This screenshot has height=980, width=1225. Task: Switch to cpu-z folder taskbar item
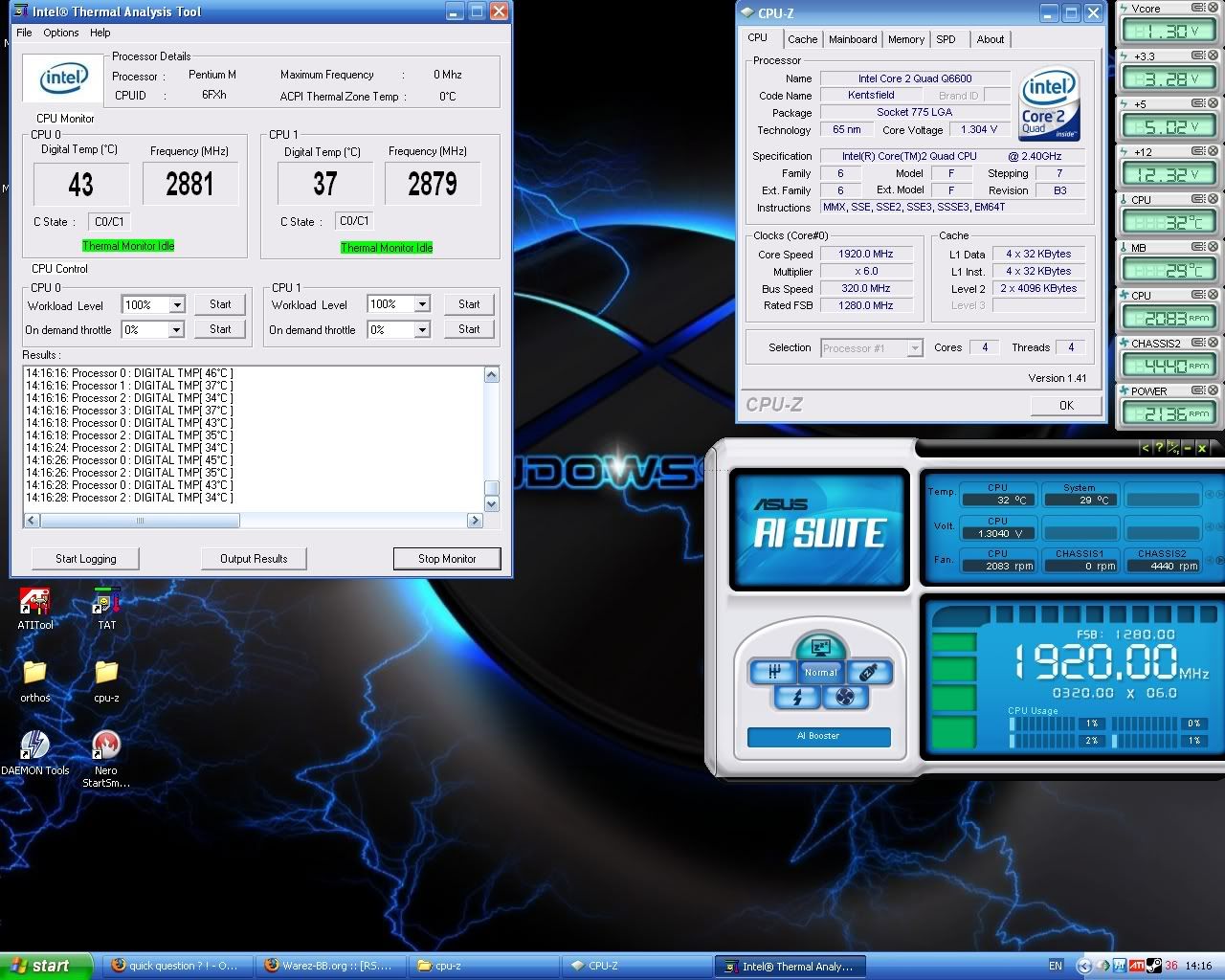click(x=483, y=966)
